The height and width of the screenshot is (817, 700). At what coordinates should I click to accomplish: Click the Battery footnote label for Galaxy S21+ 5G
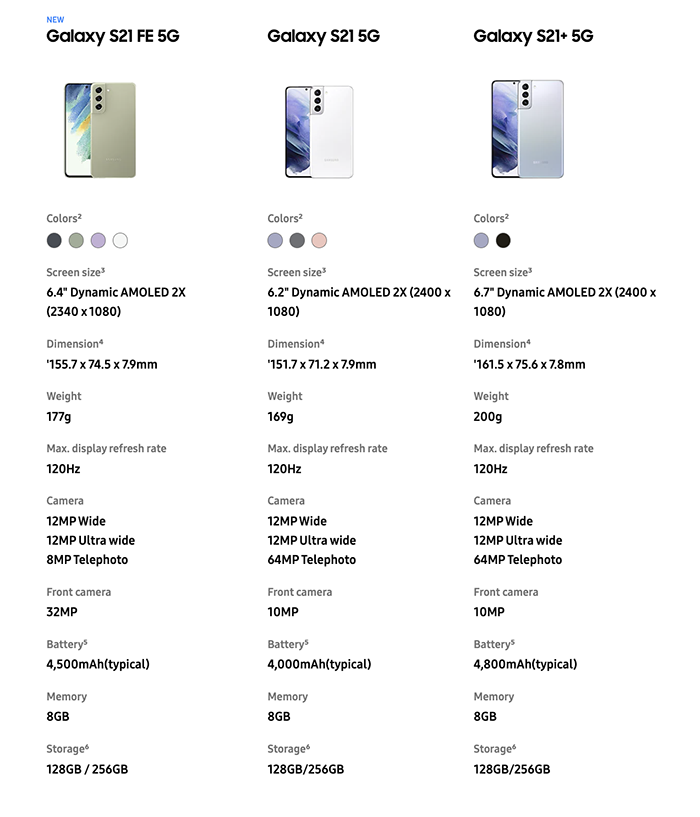[494, 644]
